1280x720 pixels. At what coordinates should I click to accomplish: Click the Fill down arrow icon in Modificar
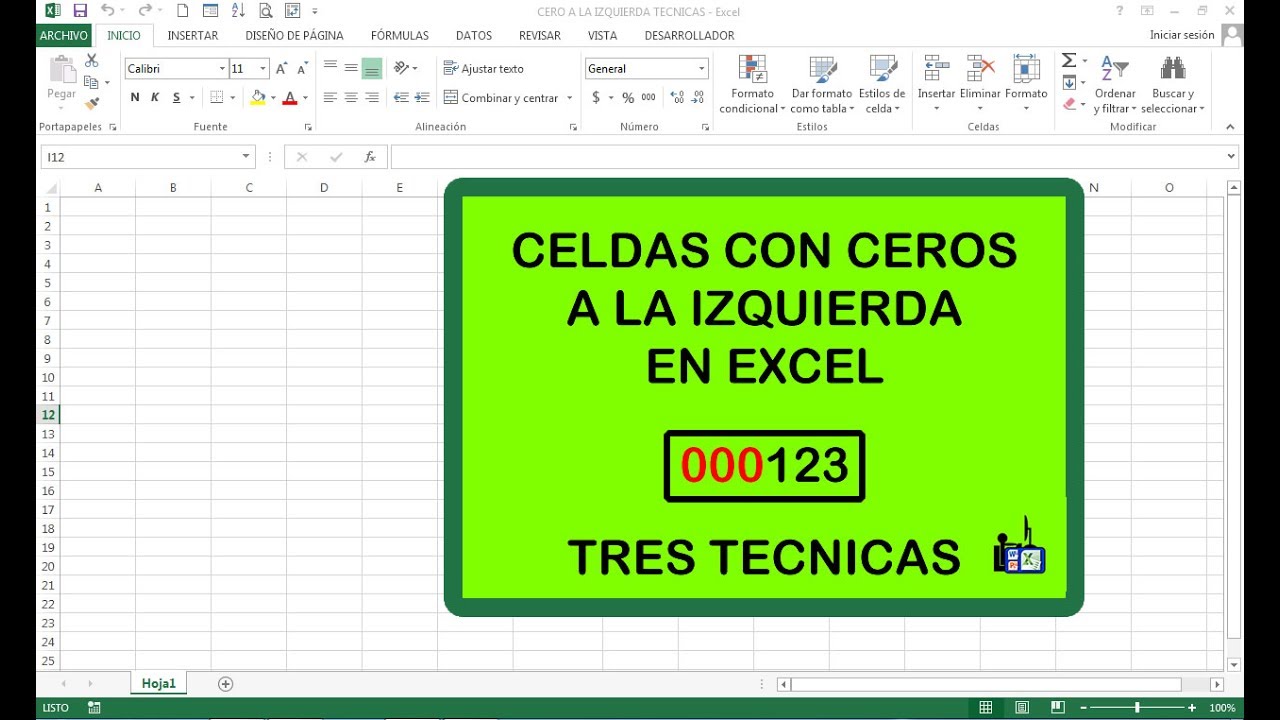[x=1069, y=82]
